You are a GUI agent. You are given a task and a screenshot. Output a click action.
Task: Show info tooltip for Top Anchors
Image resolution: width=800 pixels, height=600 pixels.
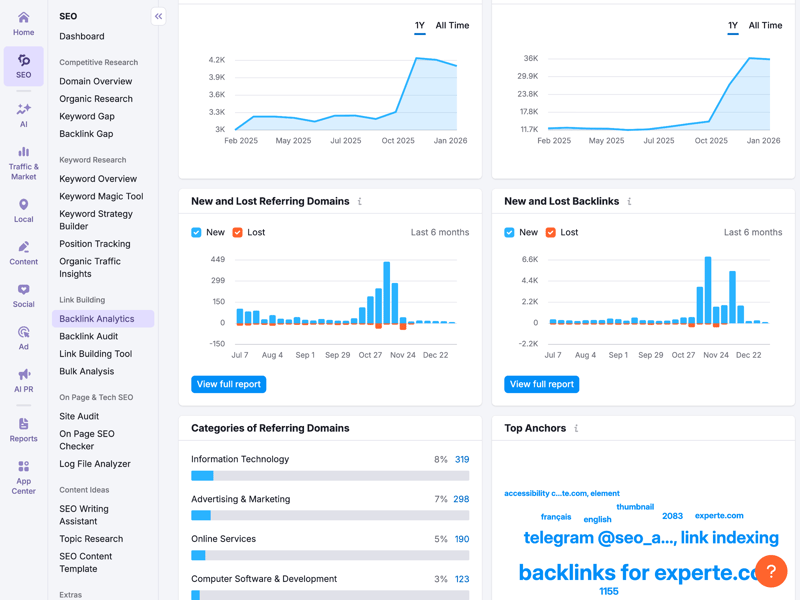coord(576,428)
